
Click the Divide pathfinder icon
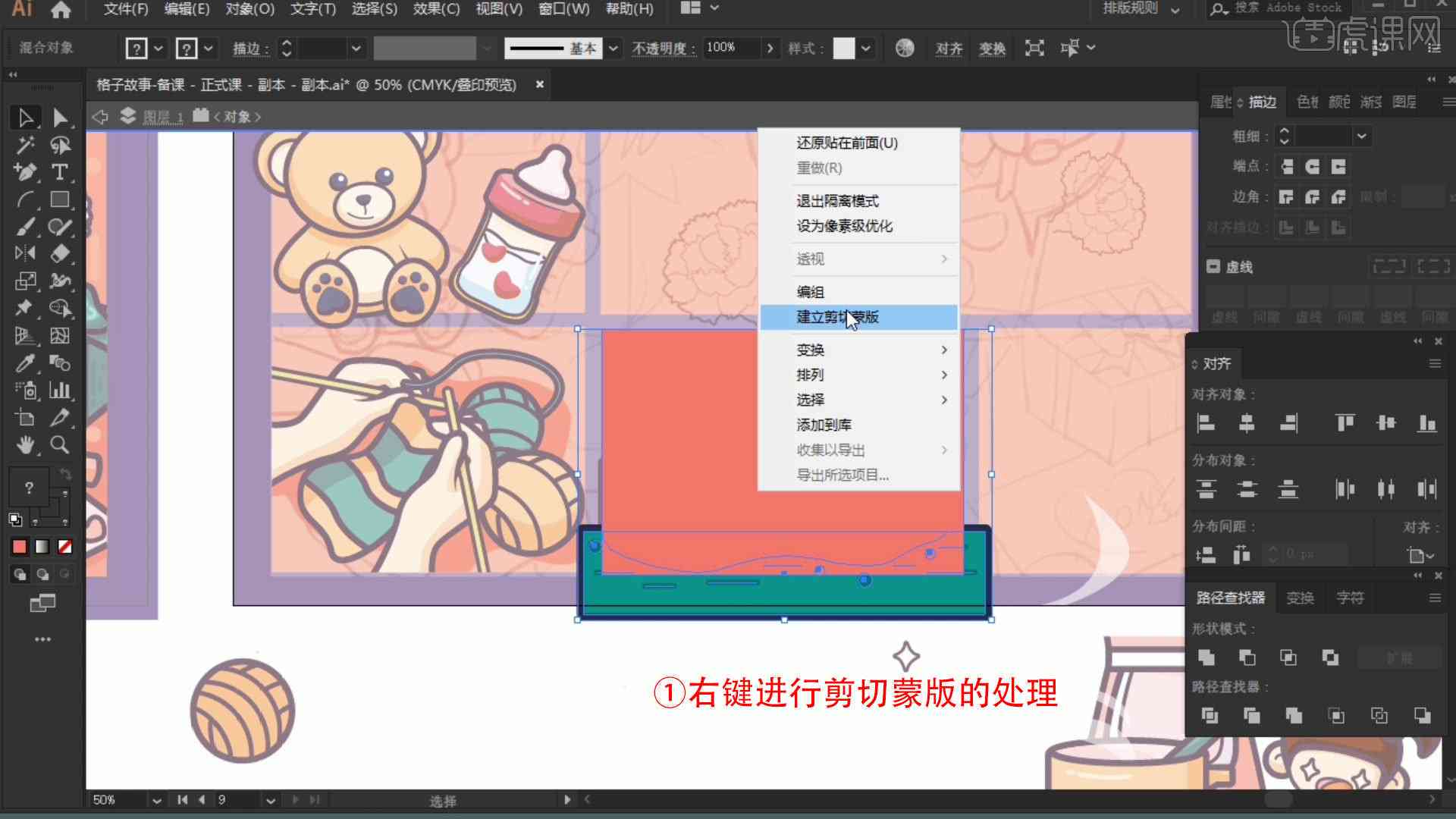pos(1210,715)
